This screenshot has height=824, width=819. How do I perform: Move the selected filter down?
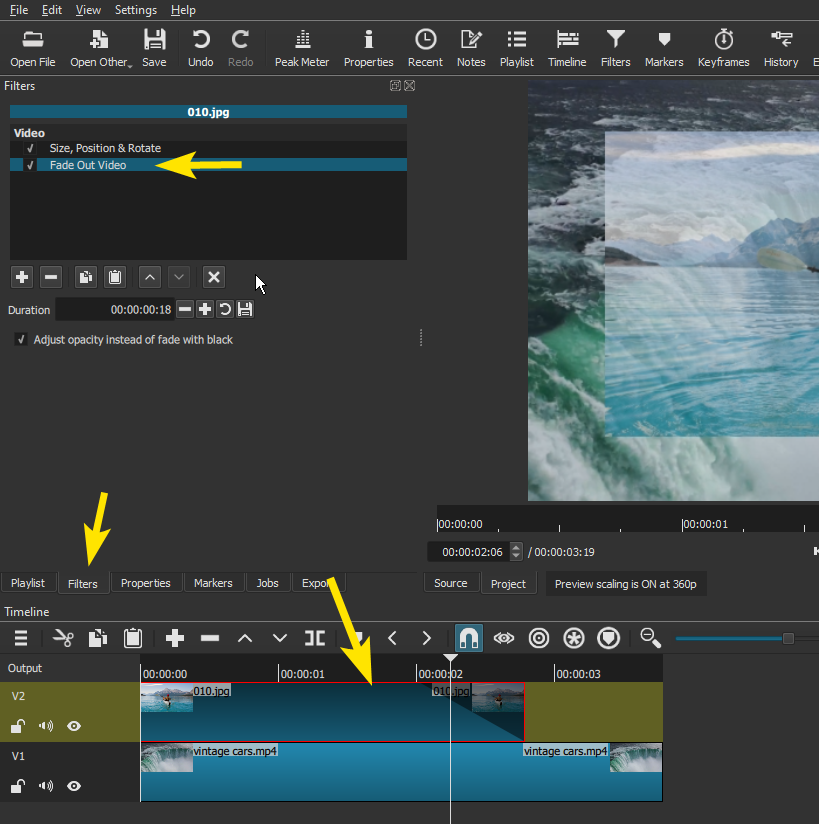[179, 277]
